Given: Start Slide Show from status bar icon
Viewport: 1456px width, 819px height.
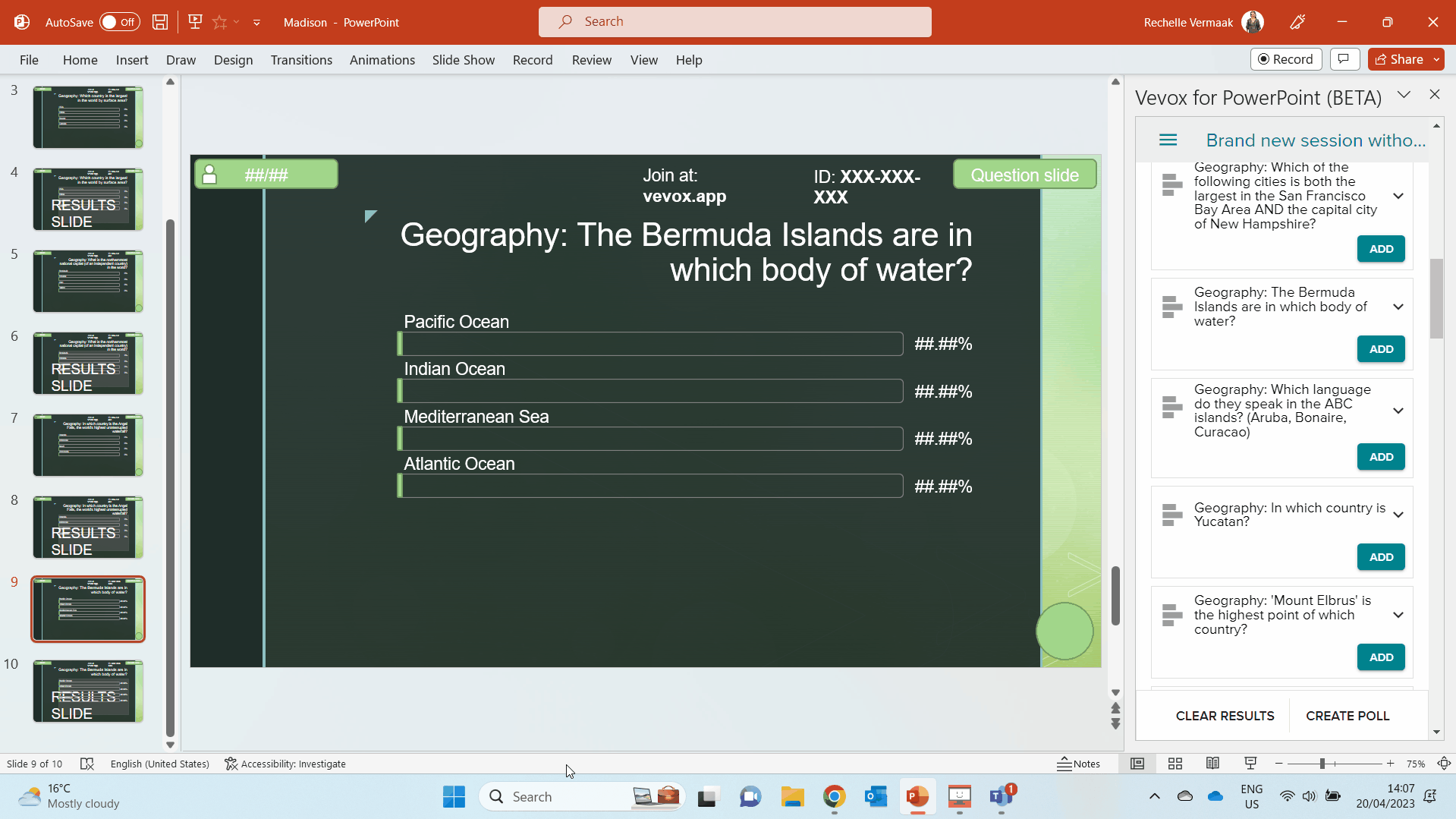Looking at the screenshot, I should tap(1250, 764).
